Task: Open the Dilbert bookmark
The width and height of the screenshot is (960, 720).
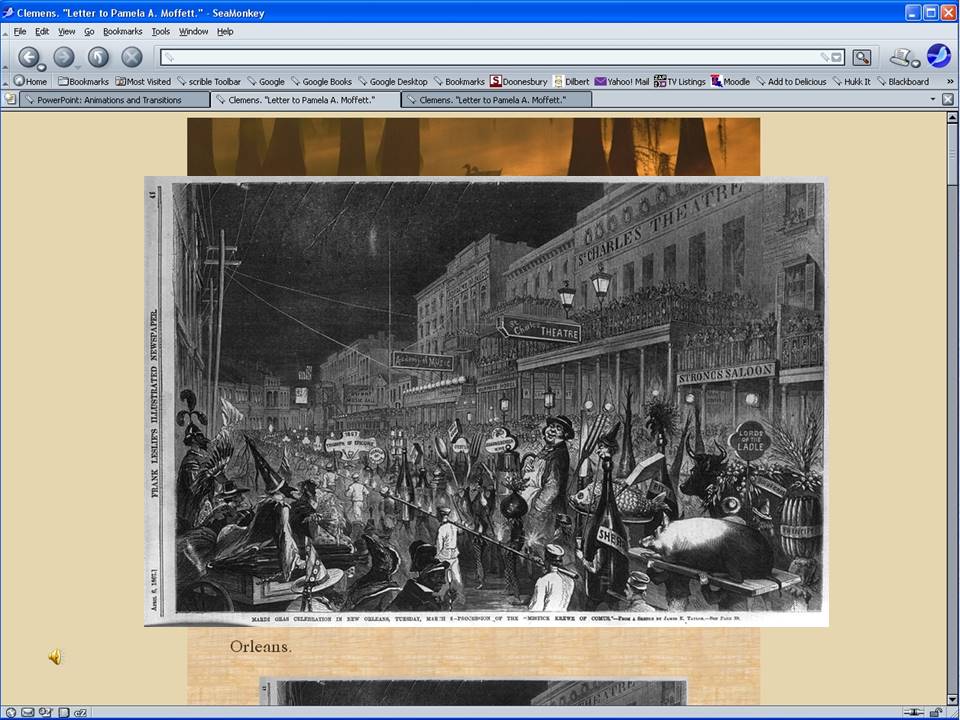Action: coord(571,81)
